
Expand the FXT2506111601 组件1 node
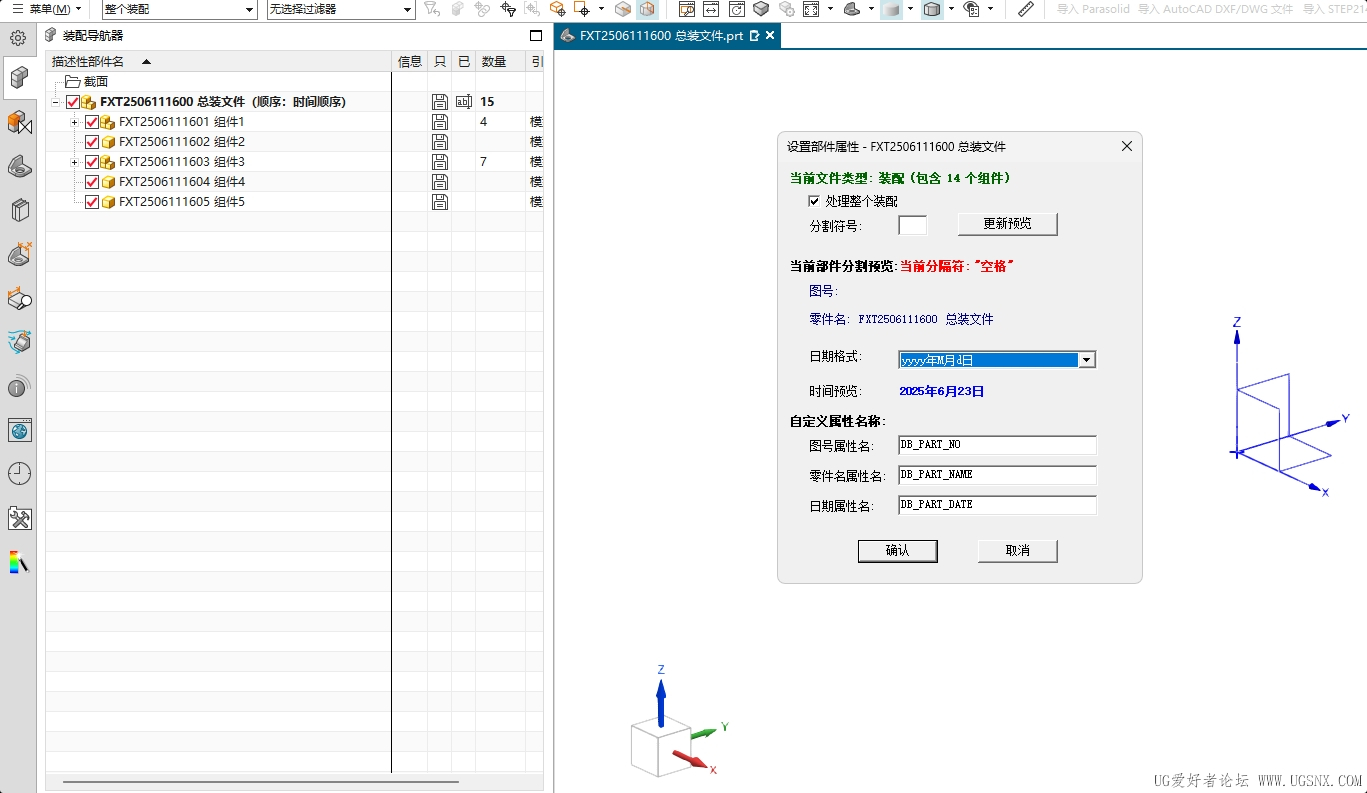[x=74, y=122]
